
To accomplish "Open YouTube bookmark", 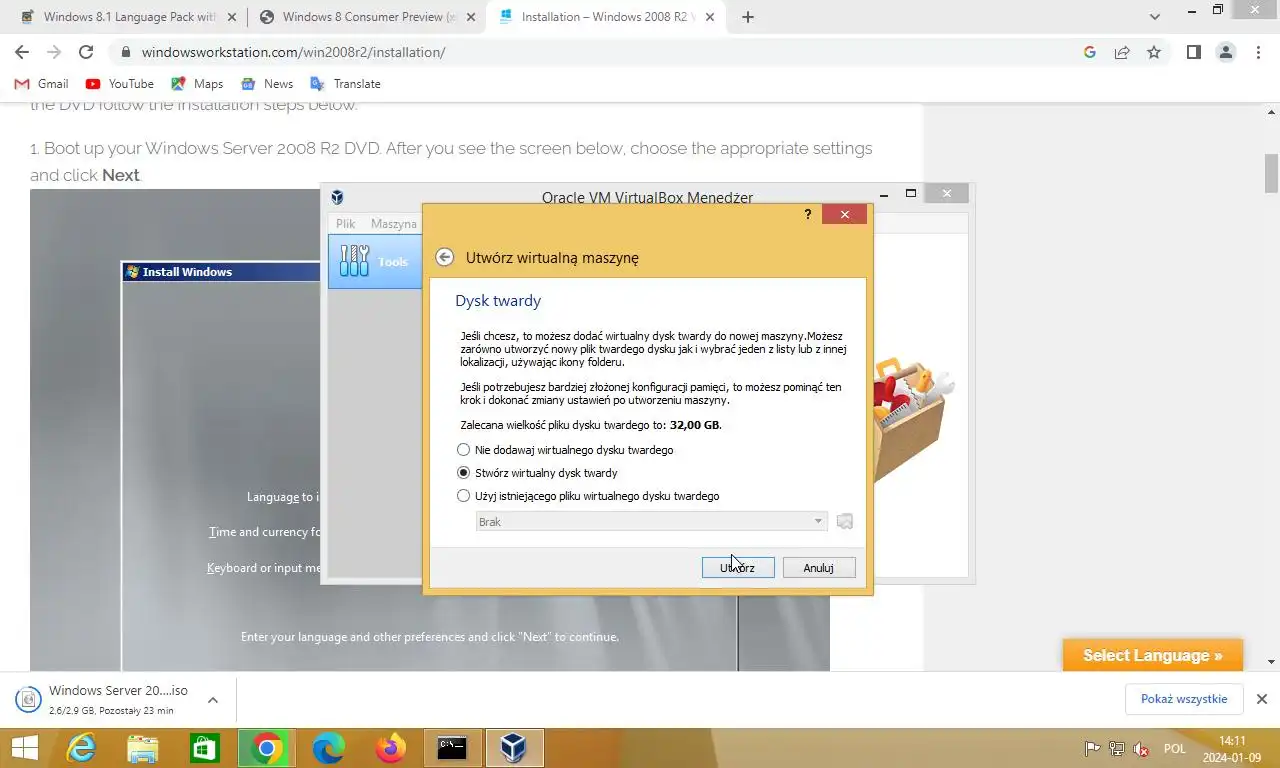I will (120, 84).
